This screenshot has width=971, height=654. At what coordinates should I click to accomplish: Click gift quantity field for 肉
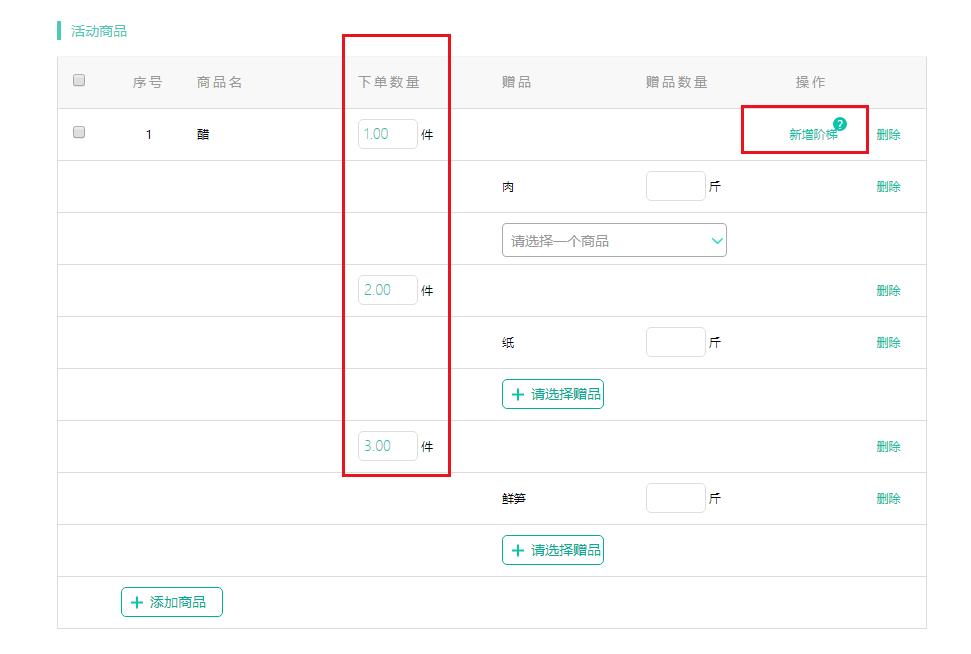click(675, 186)
